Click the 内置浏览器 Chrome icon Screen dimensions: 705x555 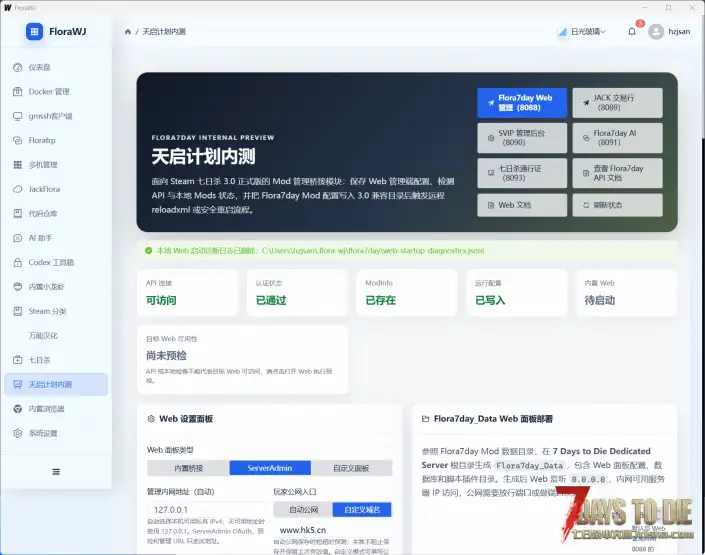pos(18,409)
